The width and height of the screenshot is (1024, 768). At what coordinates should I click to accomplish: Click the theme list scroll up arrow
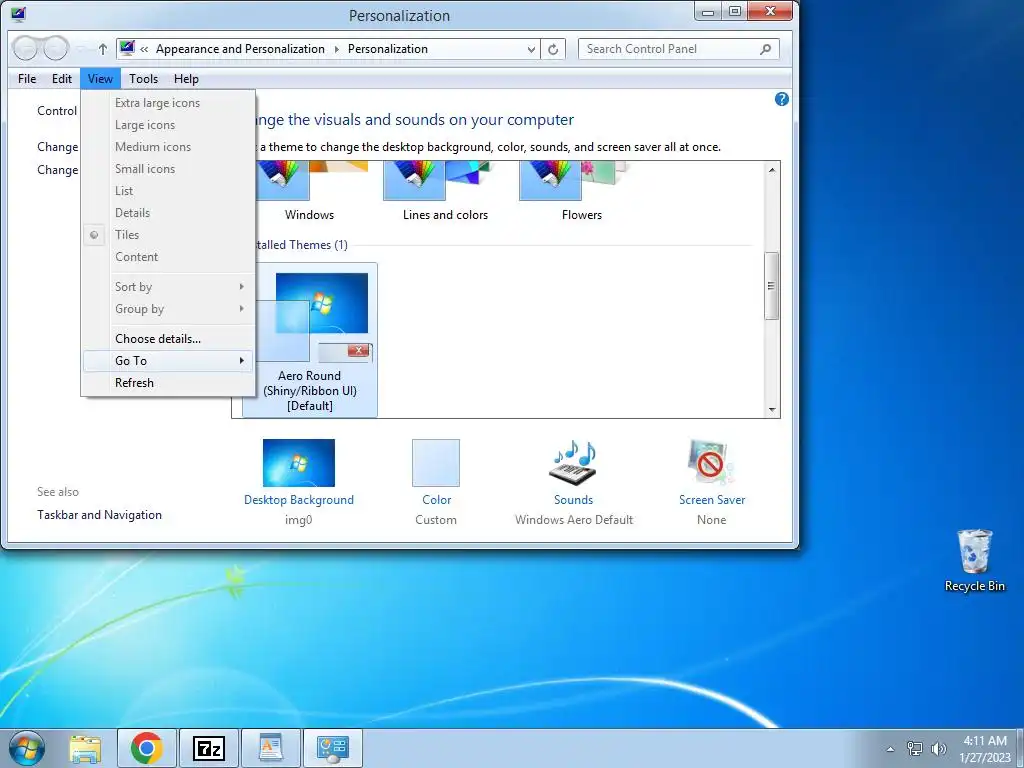point(772,170)
